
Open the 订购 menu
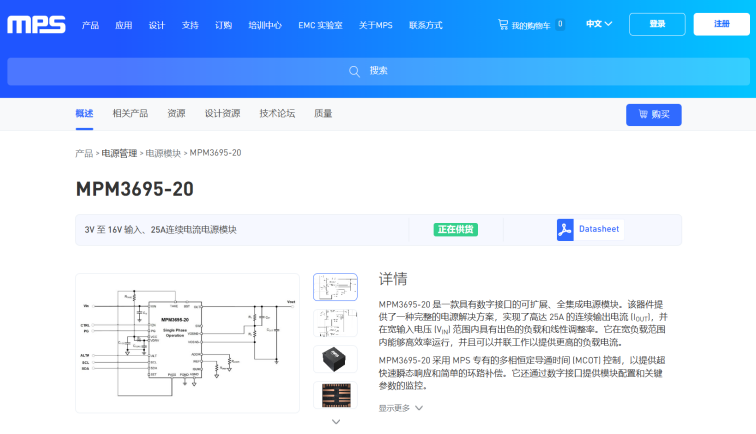[x=223, y=25]
